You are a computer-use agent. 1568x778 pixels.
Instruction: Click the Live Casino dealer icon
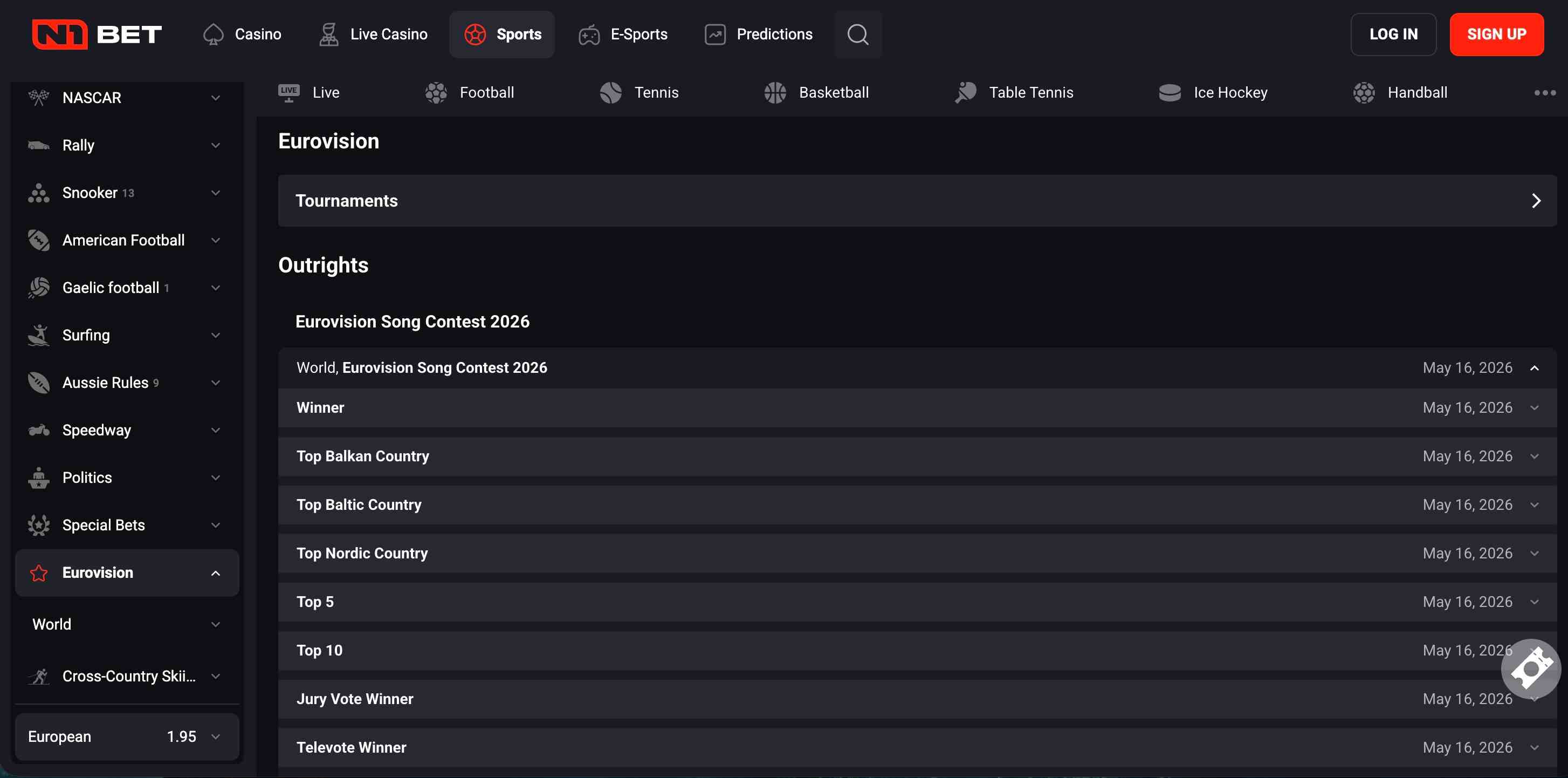click(x=329, y=34)
